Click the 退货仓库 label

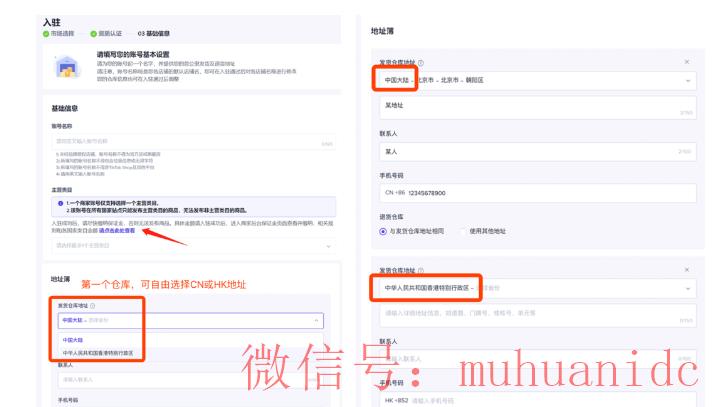pos(391,217)
